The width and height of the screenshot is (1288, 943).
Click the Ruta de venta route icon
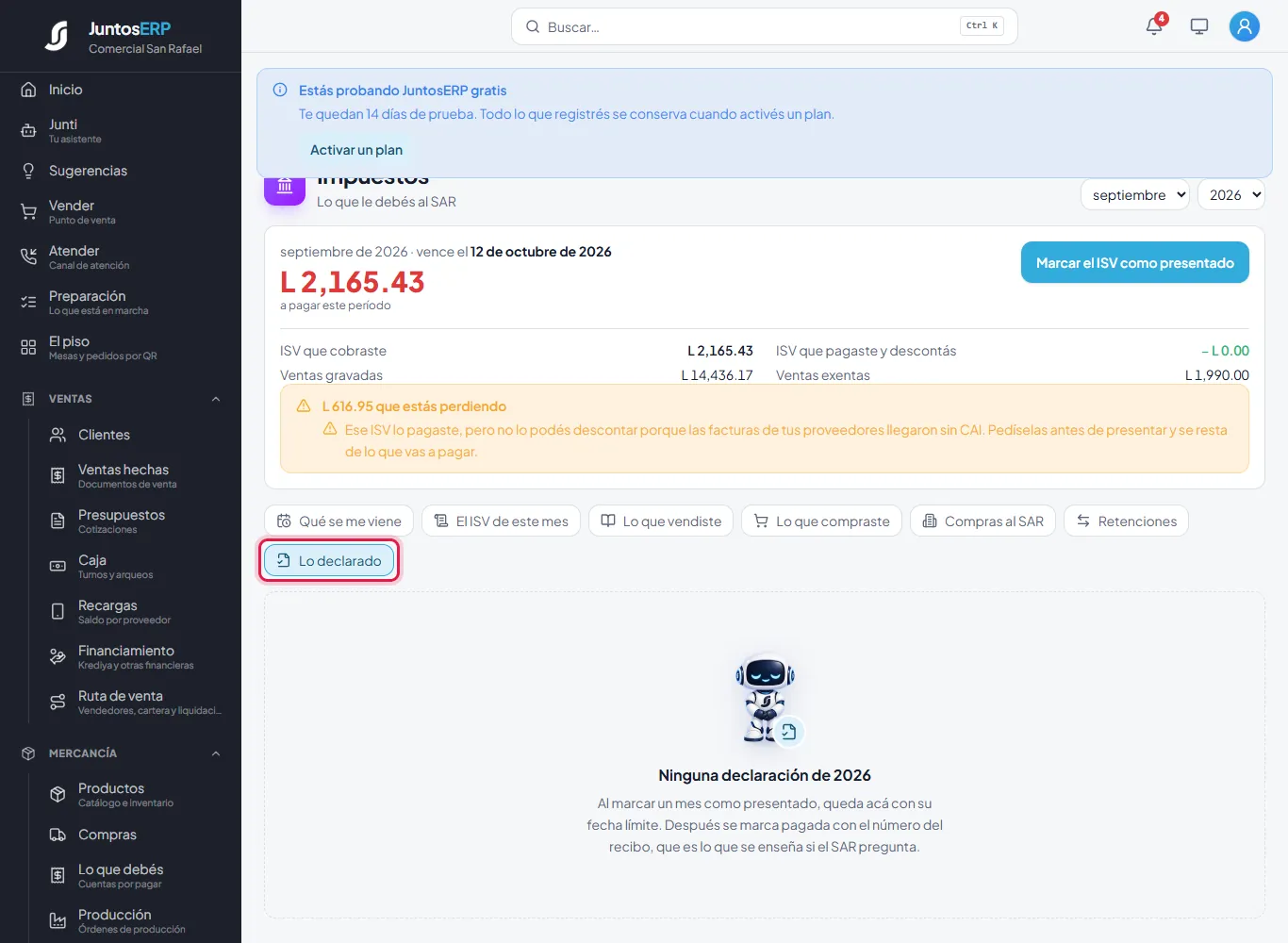(58, 703)
